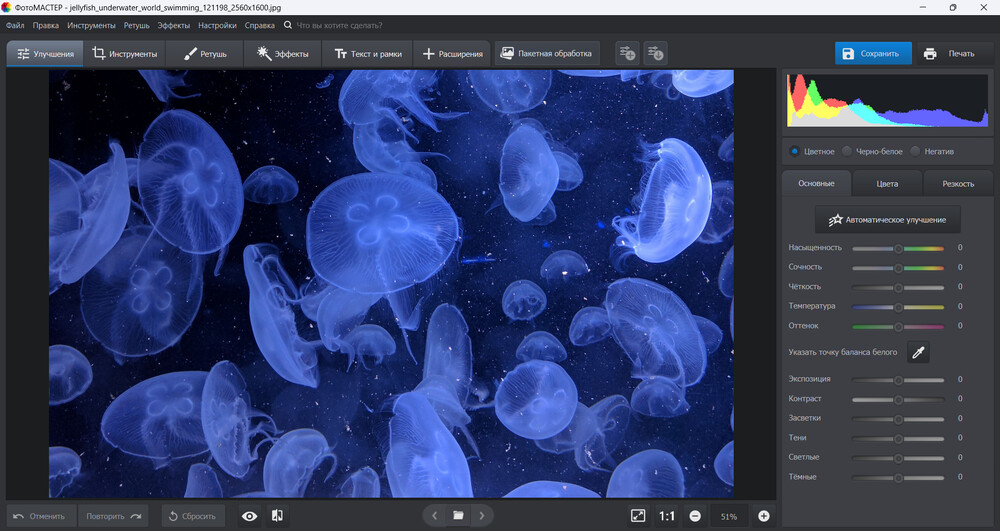This screenshot has height=531, width=1000.
Task: Open folder icon in bottom navigation
Action: tap(458, 516)
